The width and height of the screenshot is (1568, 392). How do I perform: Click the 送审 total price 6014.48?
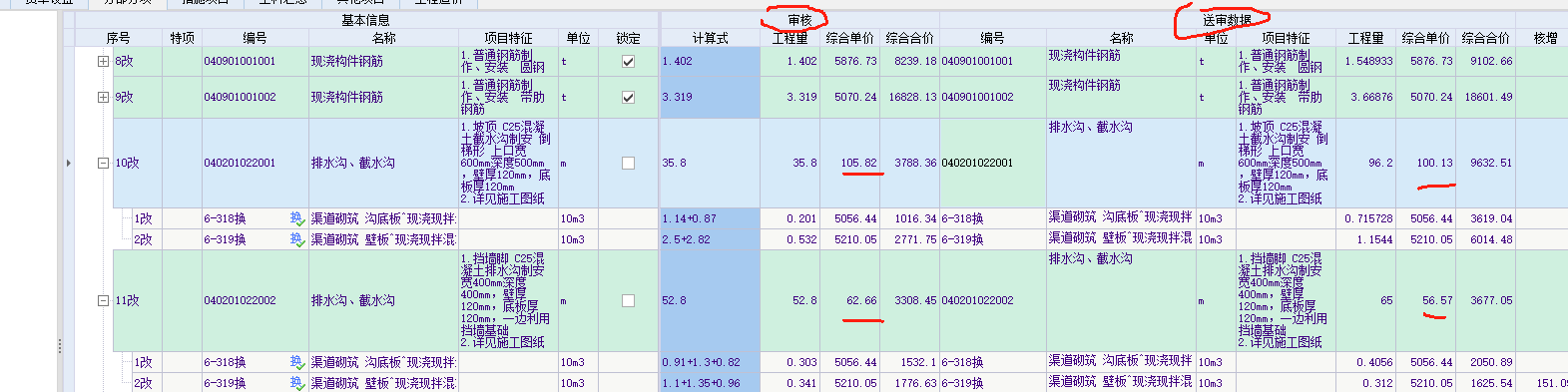pyautogui.click(x=1491, y=239)
